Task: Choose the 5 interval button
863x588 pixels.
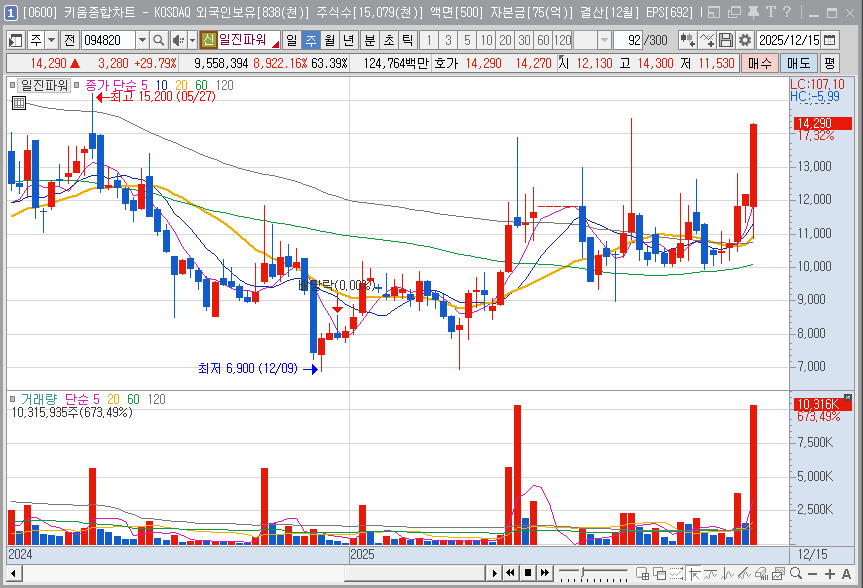Action: point(467,40)
